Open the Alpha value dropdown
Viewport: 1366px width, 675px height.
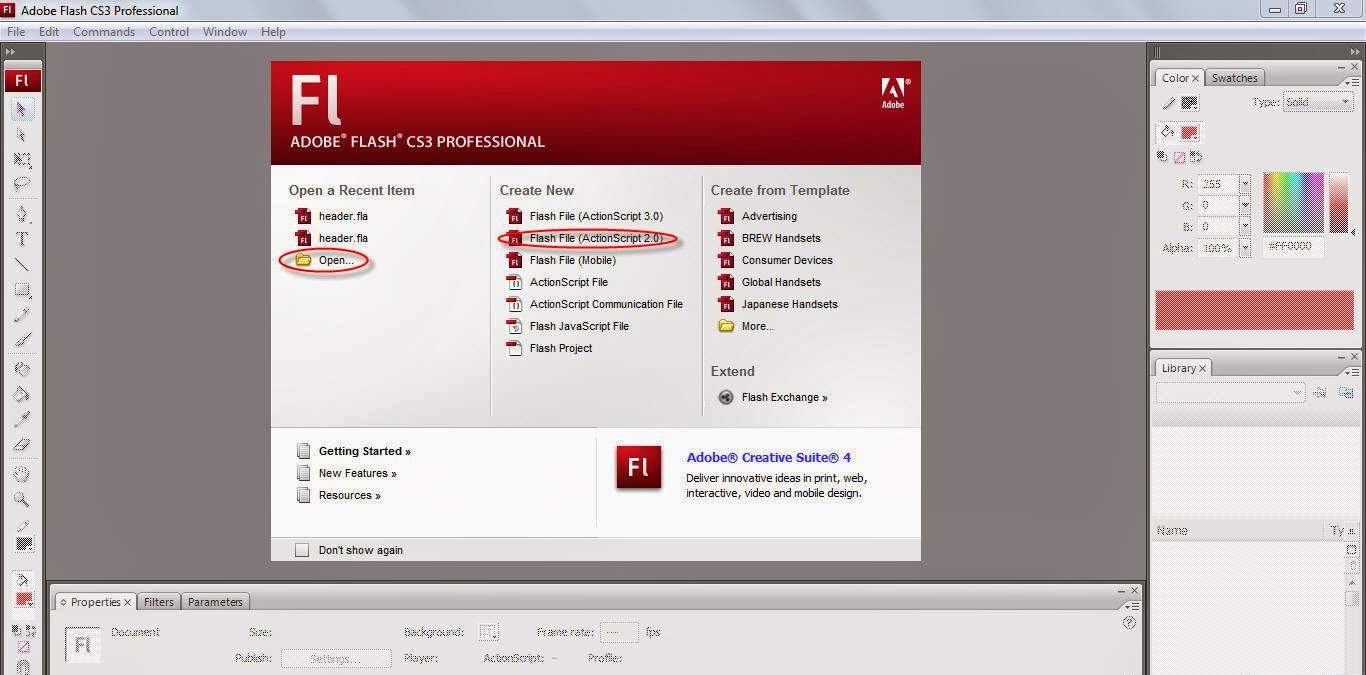(1244, 247)
